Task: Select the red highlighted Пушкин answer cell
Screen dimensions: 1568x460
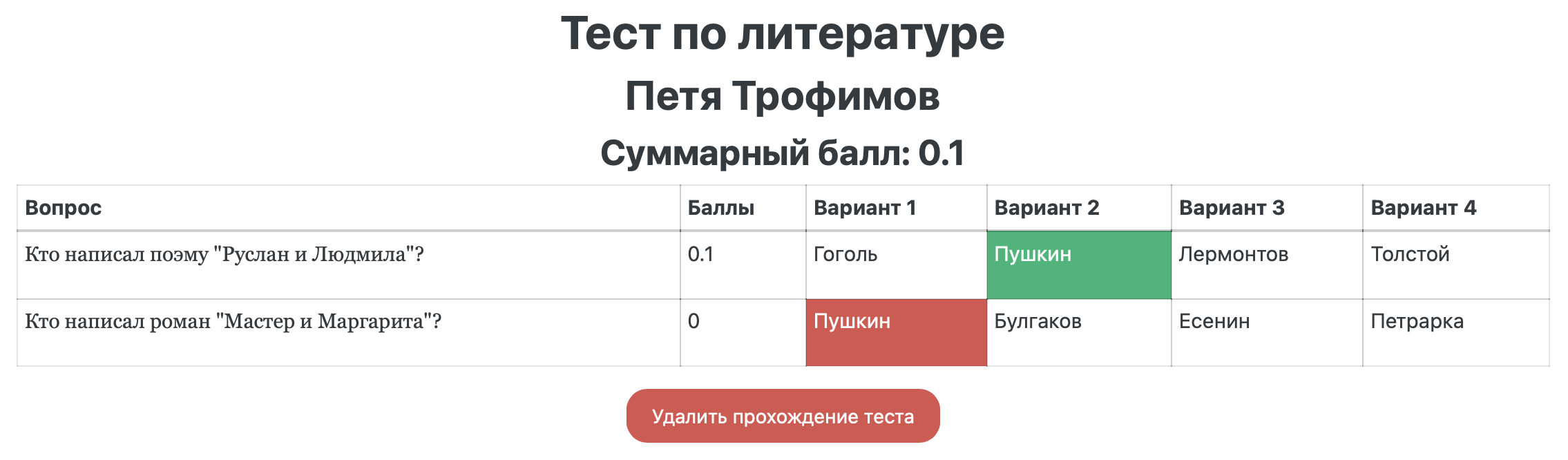Action: point(896,332)
